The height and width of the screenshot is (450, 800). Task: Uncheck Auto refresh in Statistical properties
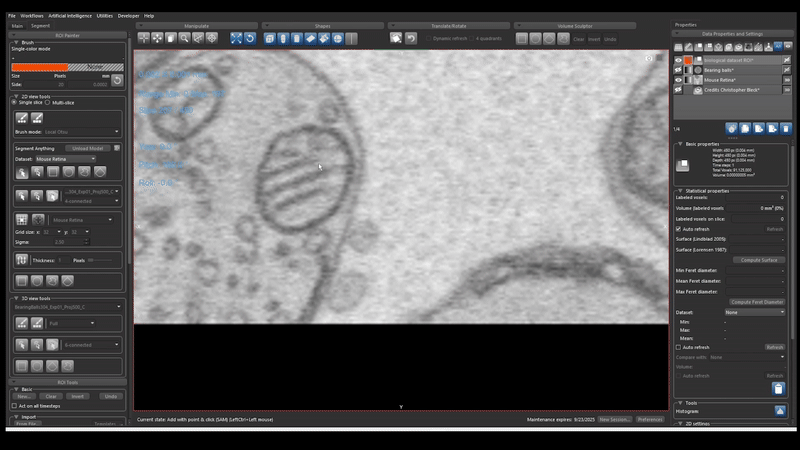[678, 229]
